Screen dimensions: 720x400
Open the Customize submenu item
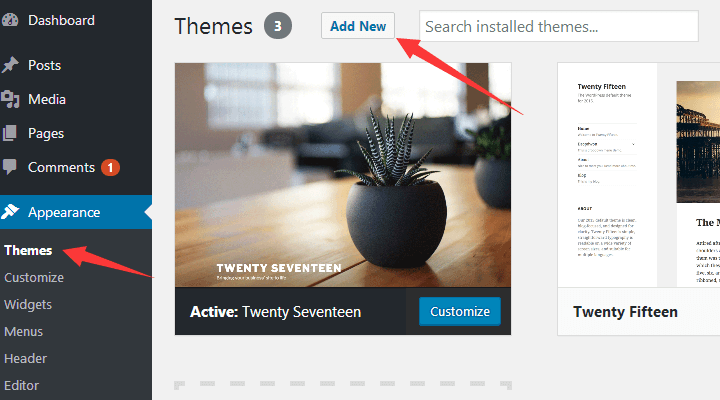[x=34, y=277]
